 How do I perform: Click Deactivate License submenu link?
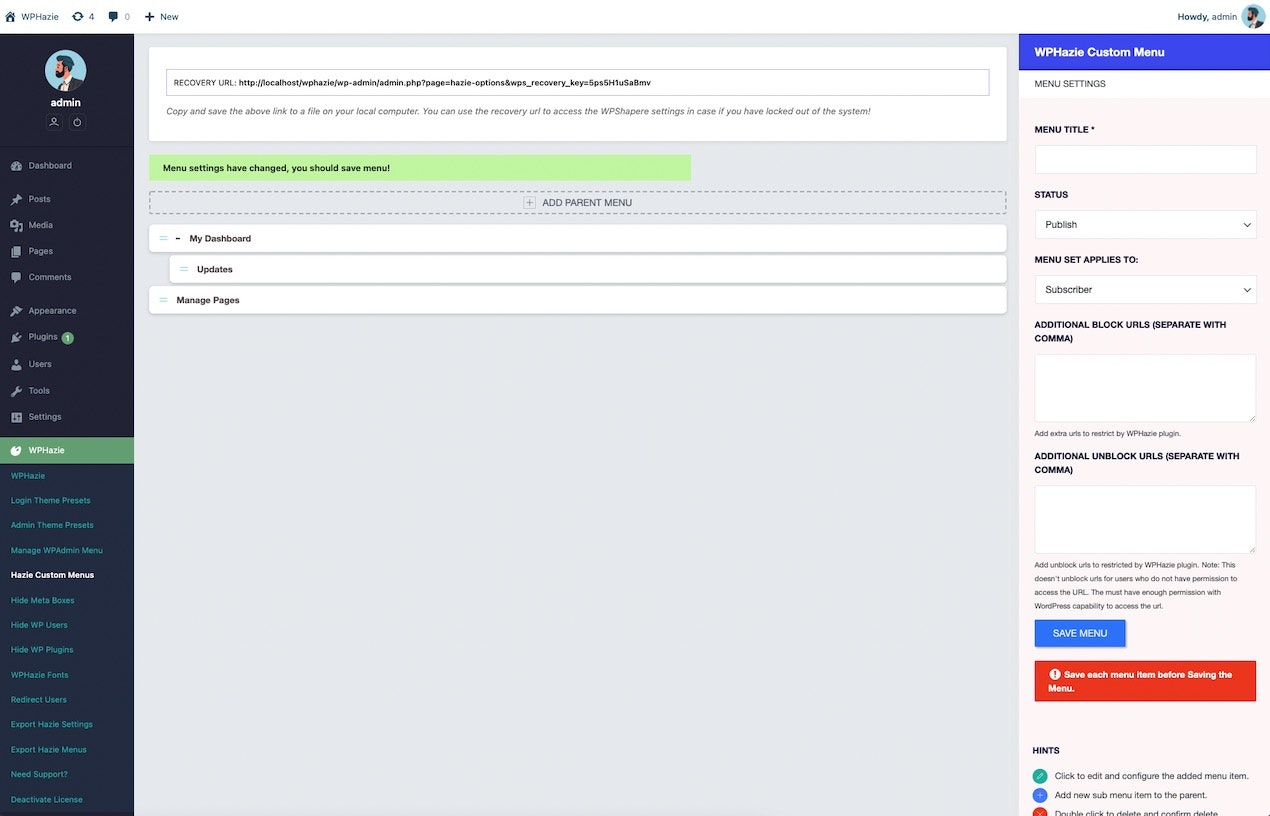[x=47, y=799]
